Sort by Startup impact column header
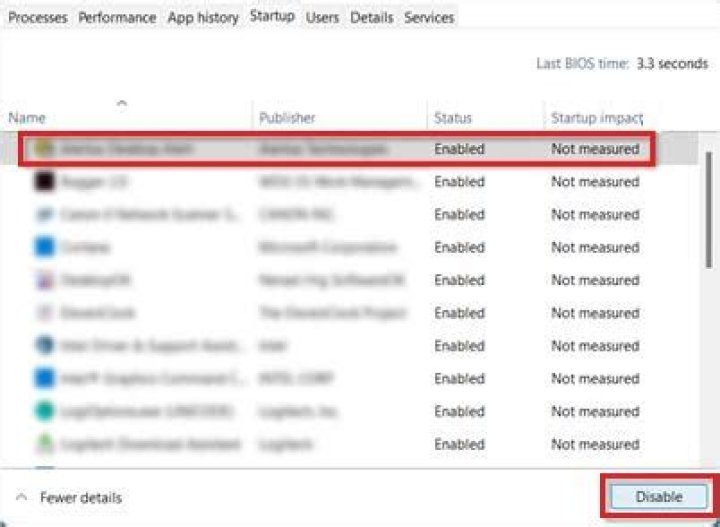The width and height of the screenshot is (720, 527). (x=595, y=118)
